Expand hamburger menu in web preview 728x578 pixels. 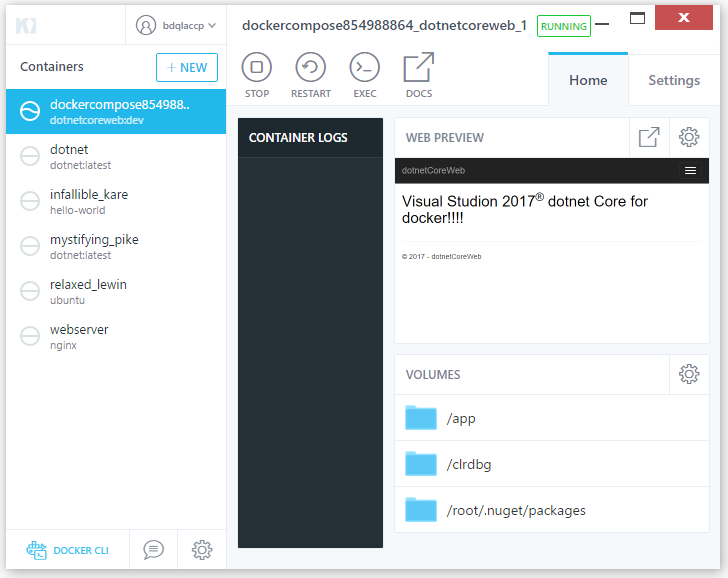690,171
